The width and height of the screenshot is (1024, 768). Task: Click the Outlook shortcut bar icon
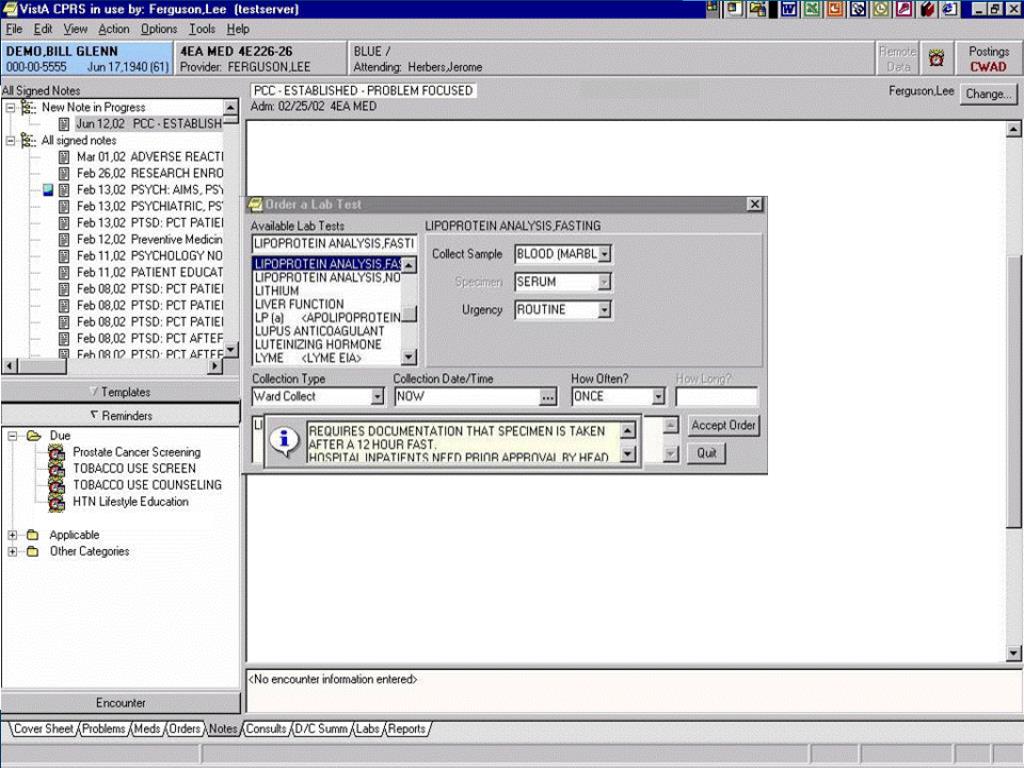[x=857, y=8]
